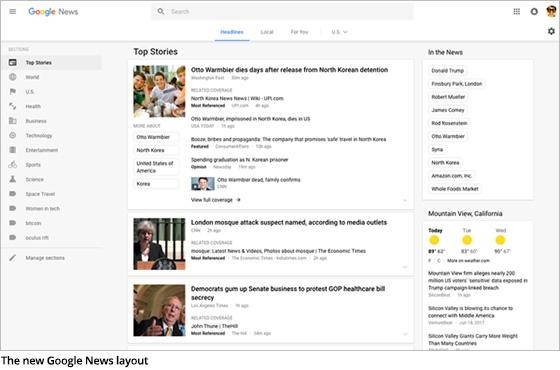Click the Whole Foods Market chip
The height and width of the screenshot is (370, 560).
click(455, 189)
